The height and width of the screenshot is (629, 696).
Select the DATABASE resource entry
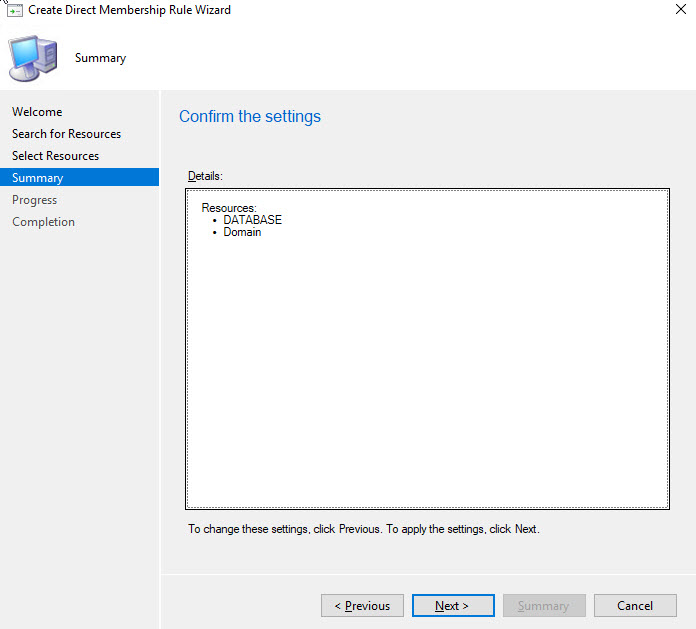click(x=252, y=220)
